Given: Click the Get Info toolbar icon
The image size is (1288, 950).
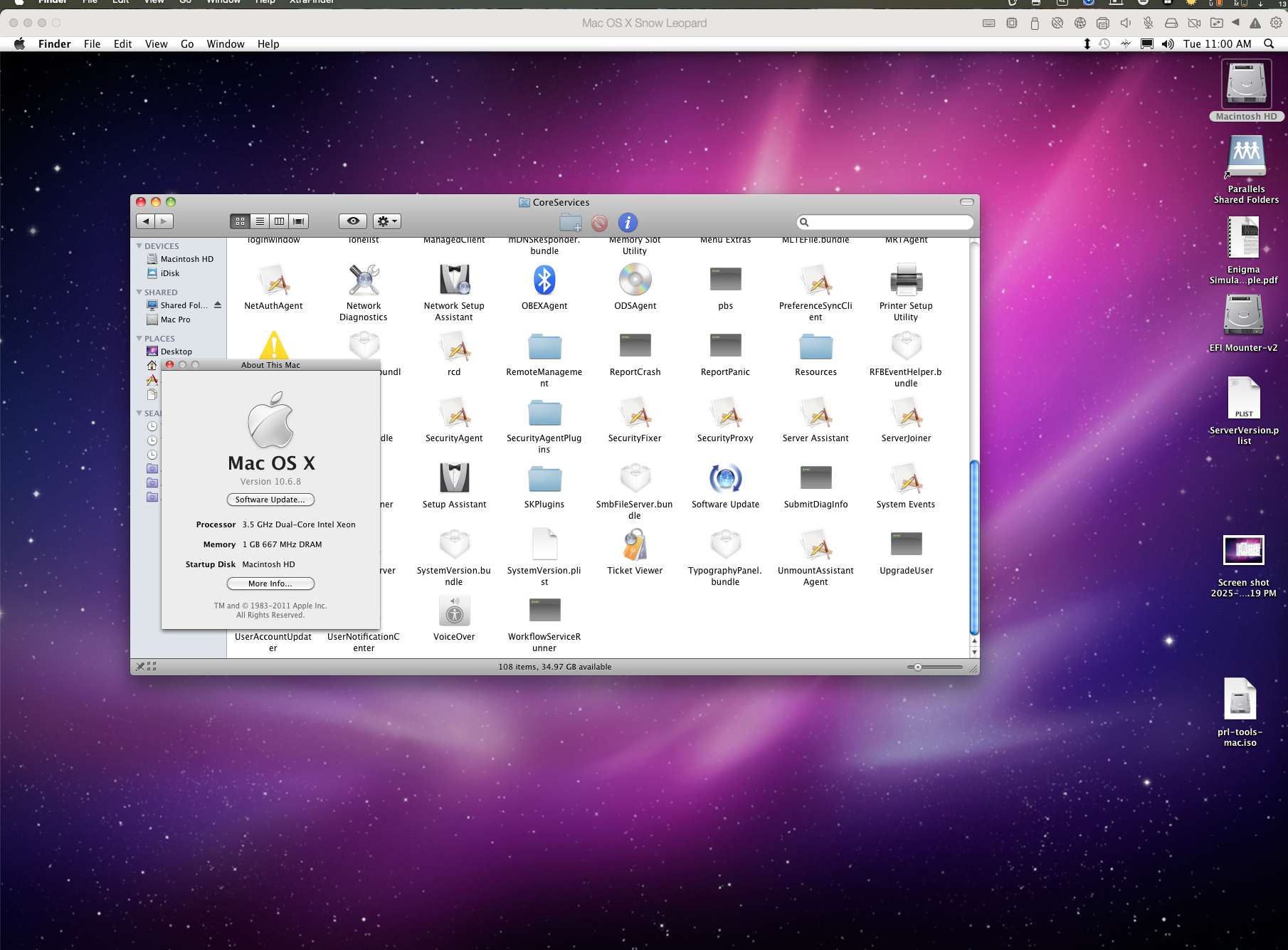Looking at the screenshot, I should click(628, 223).
